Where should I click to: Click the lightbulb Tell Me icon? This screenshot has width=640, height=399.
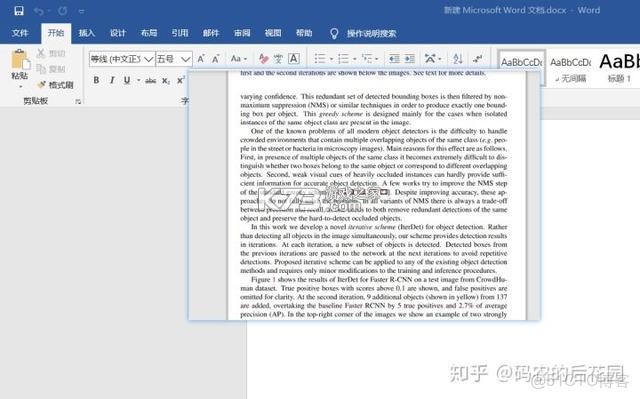point(334,33)
